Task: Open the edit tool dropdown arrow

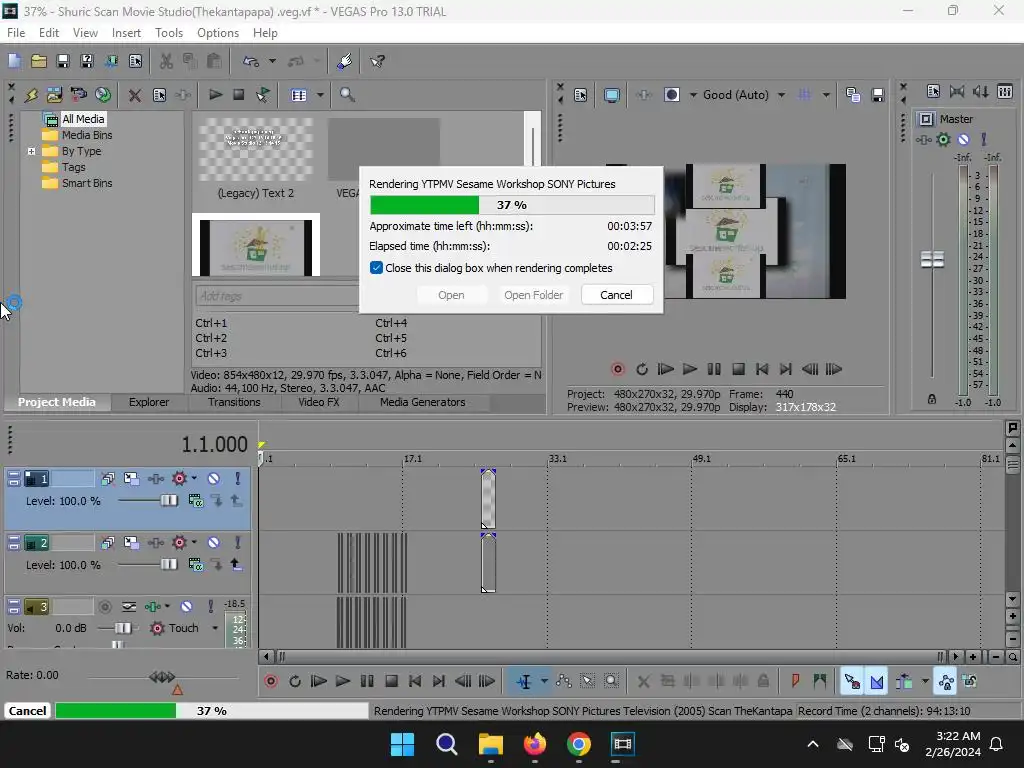Action: coord(544,681)
